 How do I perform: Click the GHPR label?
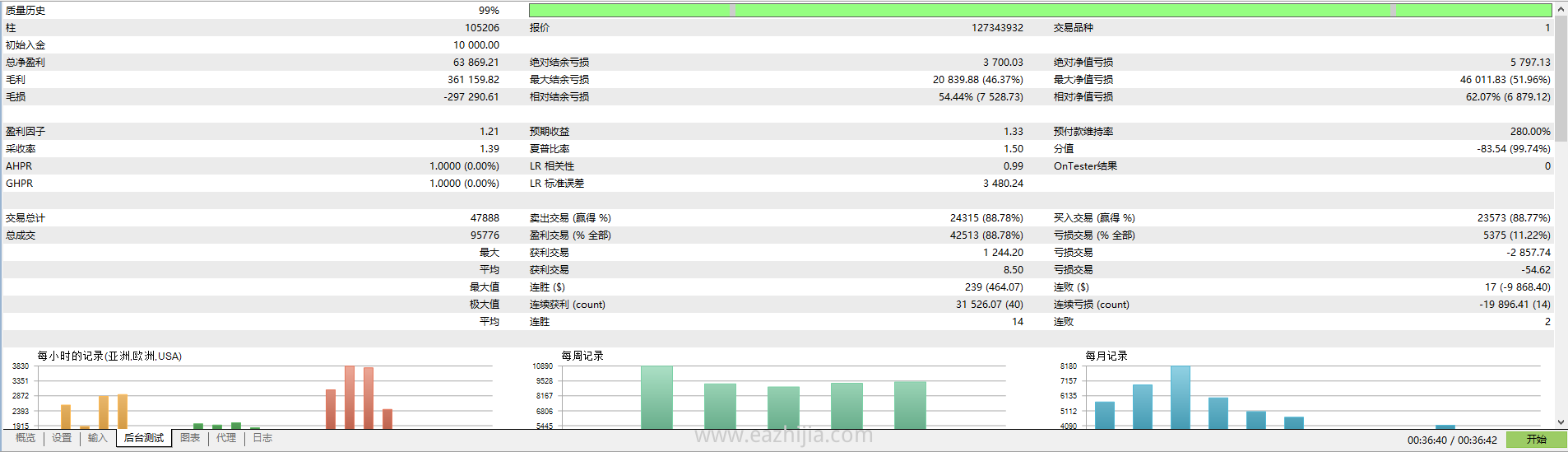[x=19, y=184]
